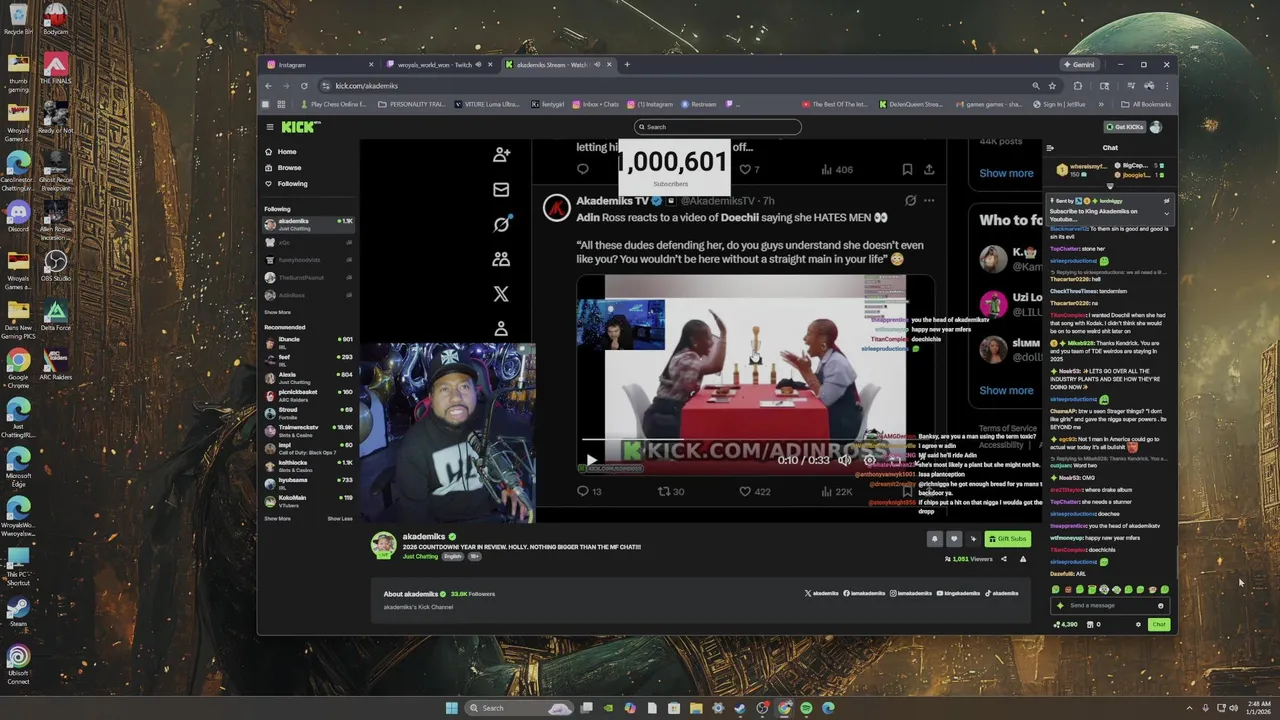
Task: Toggle the follow heart button
Action: [x=953, y=539]
